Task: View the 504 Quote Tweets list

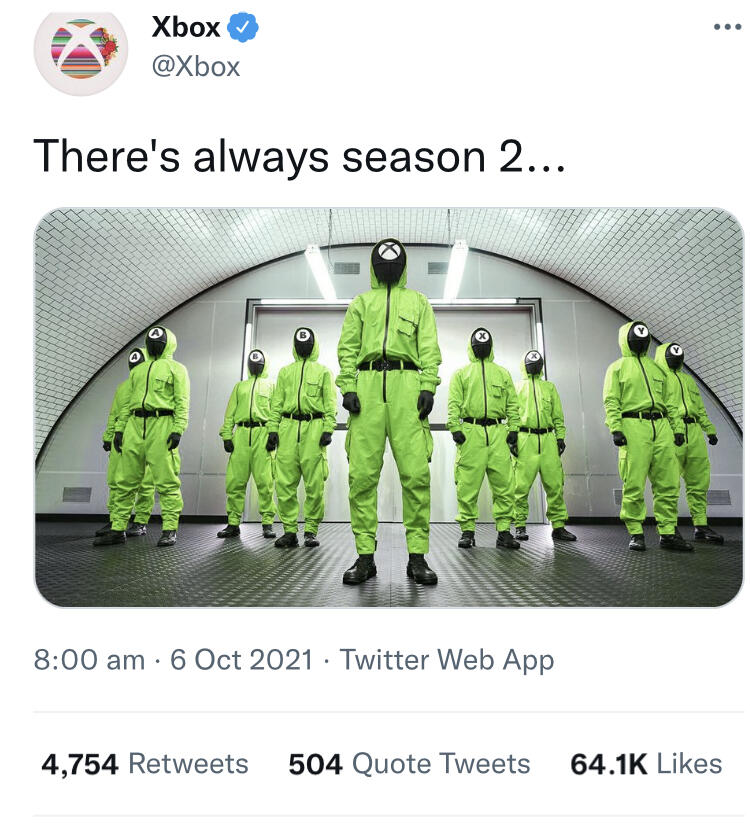Action: click(x=409, y=764)
